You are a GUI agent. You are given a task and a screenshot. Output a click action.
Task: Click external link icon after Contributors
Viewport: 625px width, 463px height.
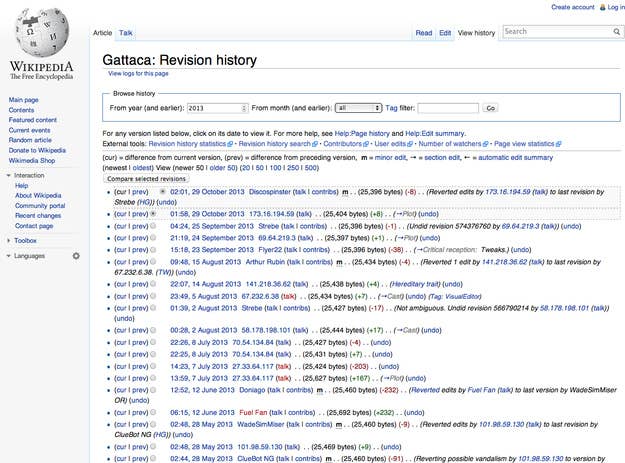[366, 144]
